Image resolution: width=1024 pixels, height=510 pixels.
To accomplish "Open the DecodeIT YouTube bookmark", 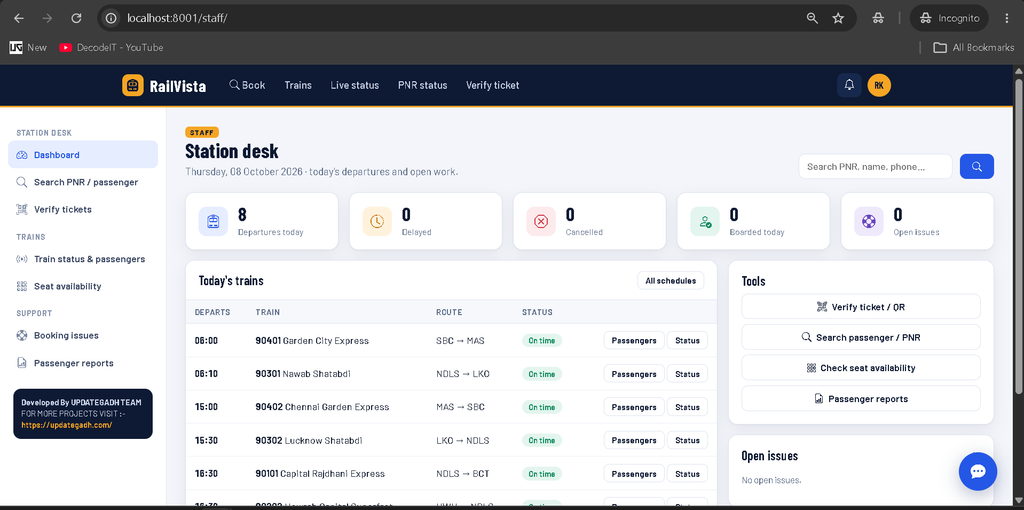I will pyautogui.click(x=111, y=48).
